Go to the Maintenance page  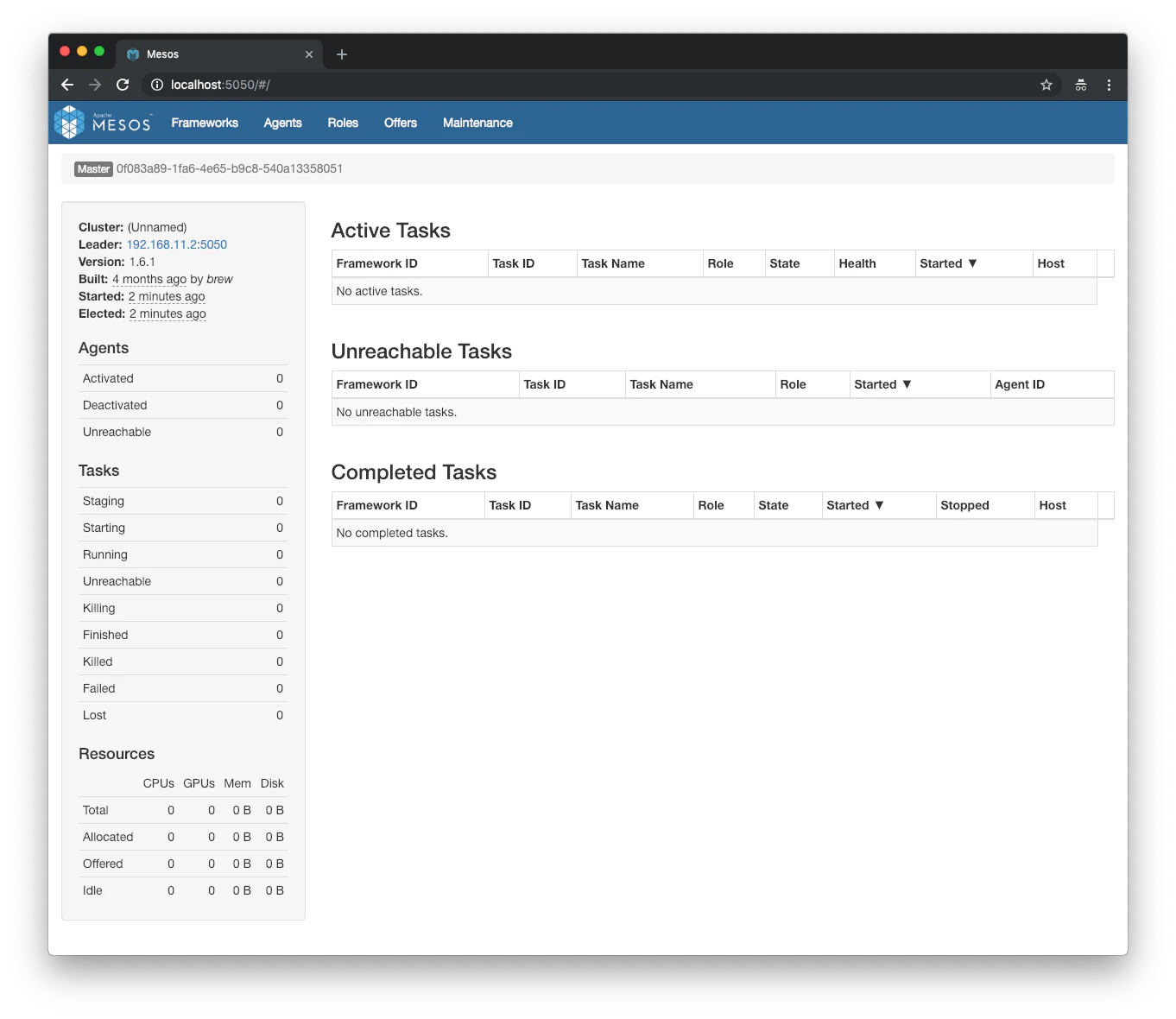tap(477, 123)
